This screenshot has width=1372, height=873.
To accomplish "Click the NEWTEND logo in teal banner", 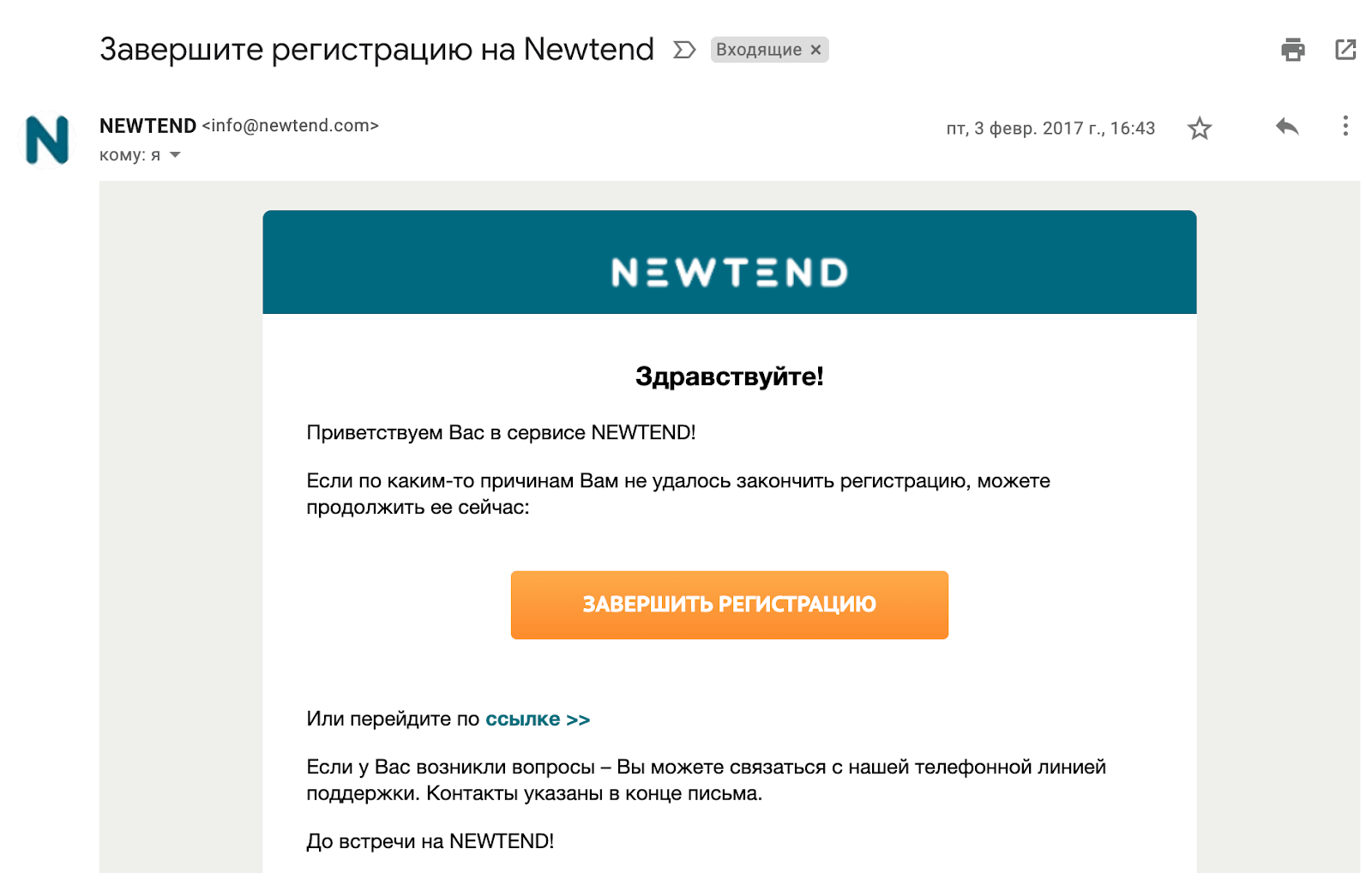I will tap(730, 273).
